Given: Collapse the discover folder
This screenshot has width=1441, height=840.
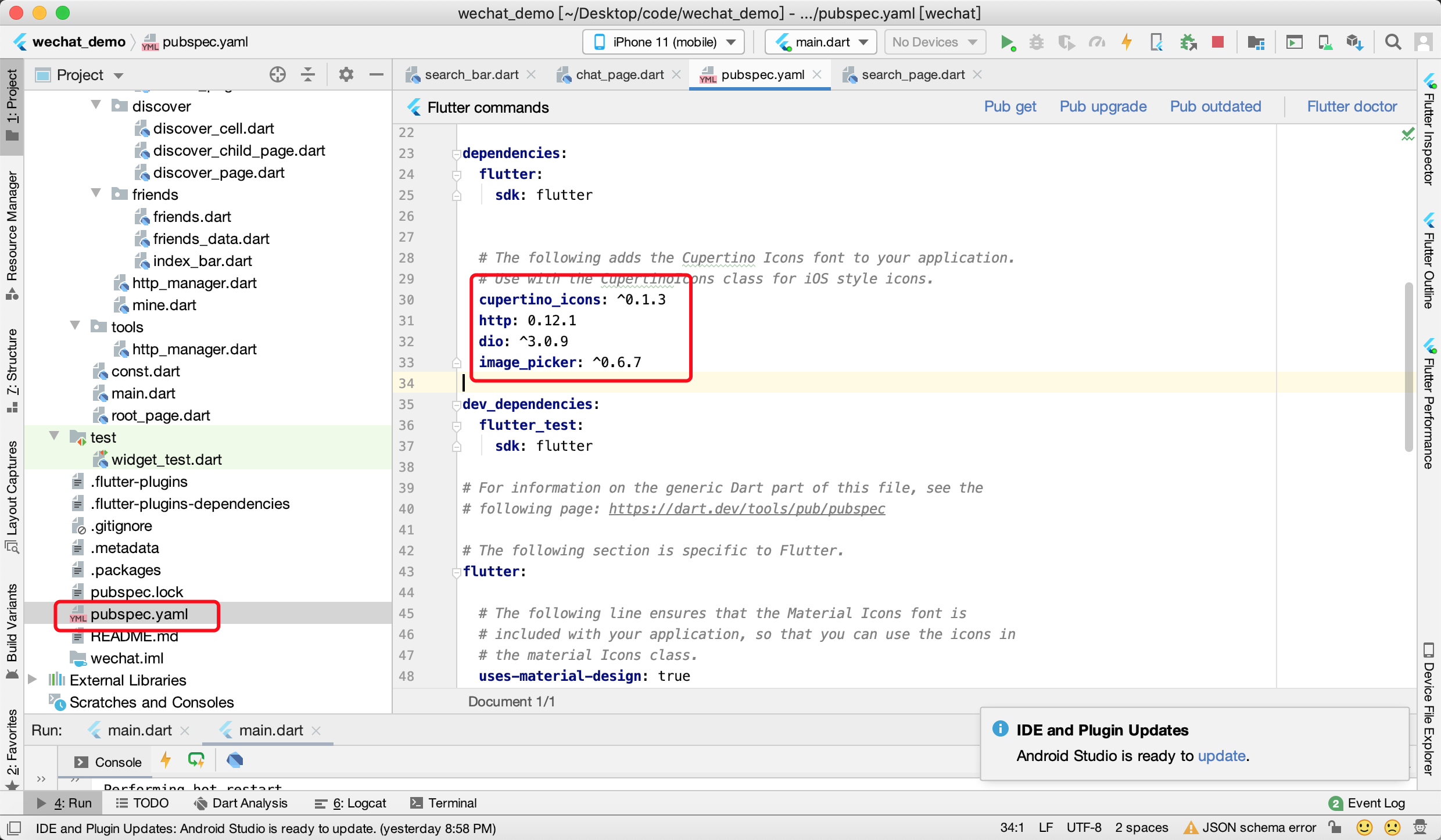Looking at the screenshot, I should (x=96, y=106).
